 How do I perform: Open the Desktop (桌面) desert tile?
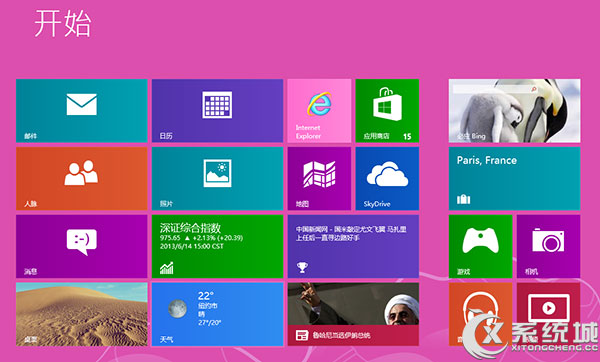82,314
